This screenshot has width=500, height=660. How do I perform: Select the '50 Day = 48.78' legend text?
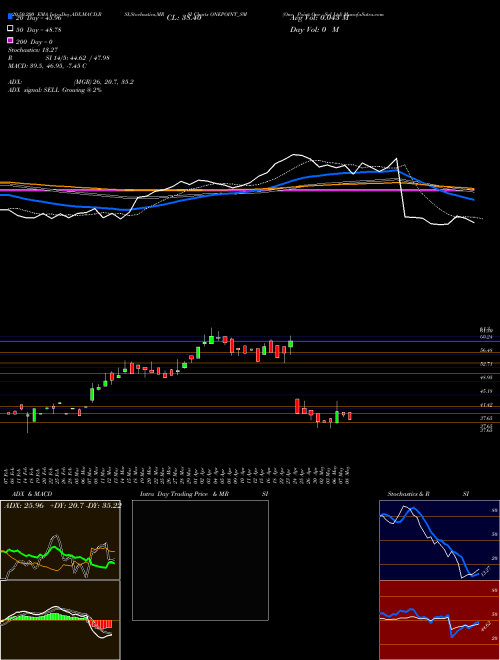39,30
